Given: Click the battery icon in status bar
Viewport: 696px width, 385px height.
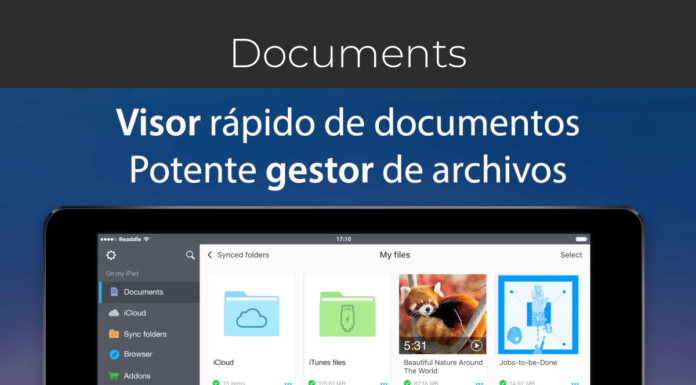Looking at the screenshot, I should coord(581,239).
